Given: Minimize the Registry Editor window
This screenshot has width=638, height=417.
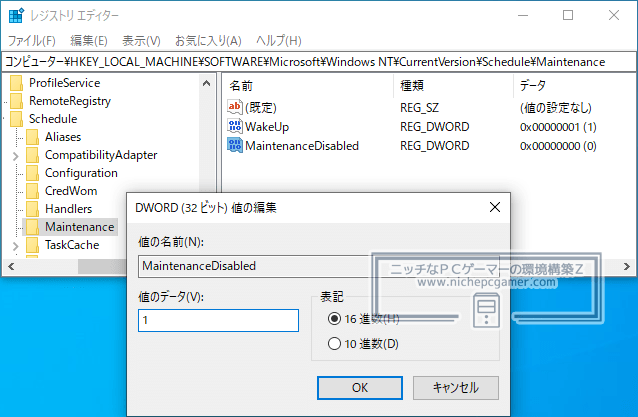Looking at the screenshot, I should (x=523, y=15).
